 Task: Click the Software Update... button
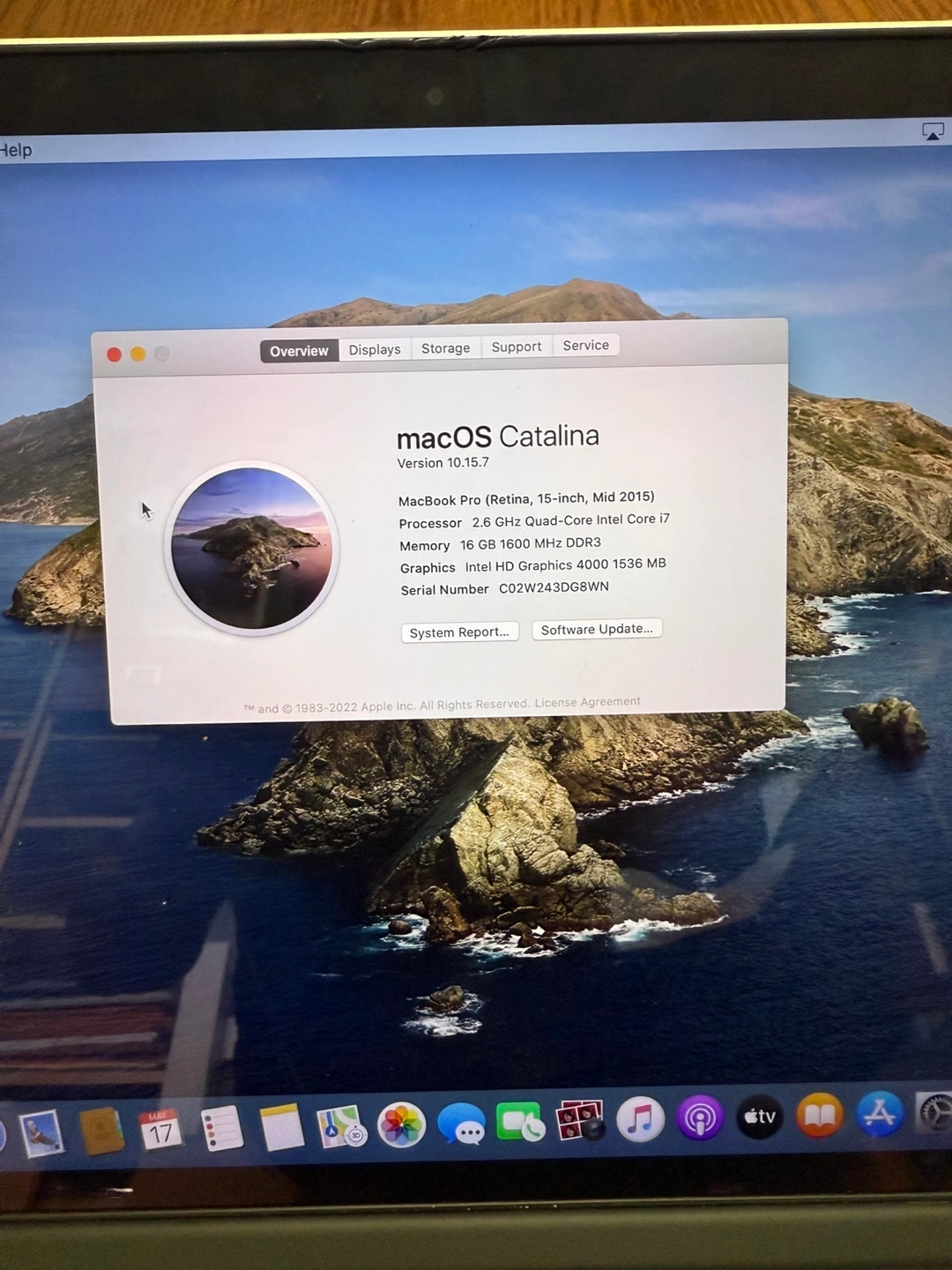[x=597, y=629]
